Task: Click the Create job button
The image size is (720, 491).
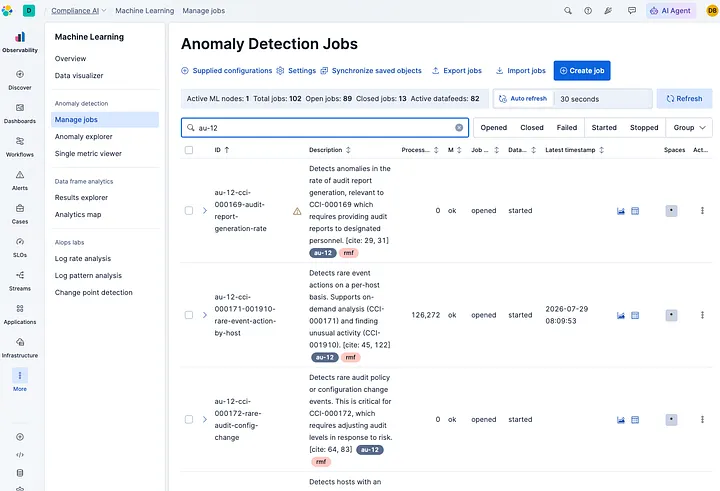Action: (582, 71)
